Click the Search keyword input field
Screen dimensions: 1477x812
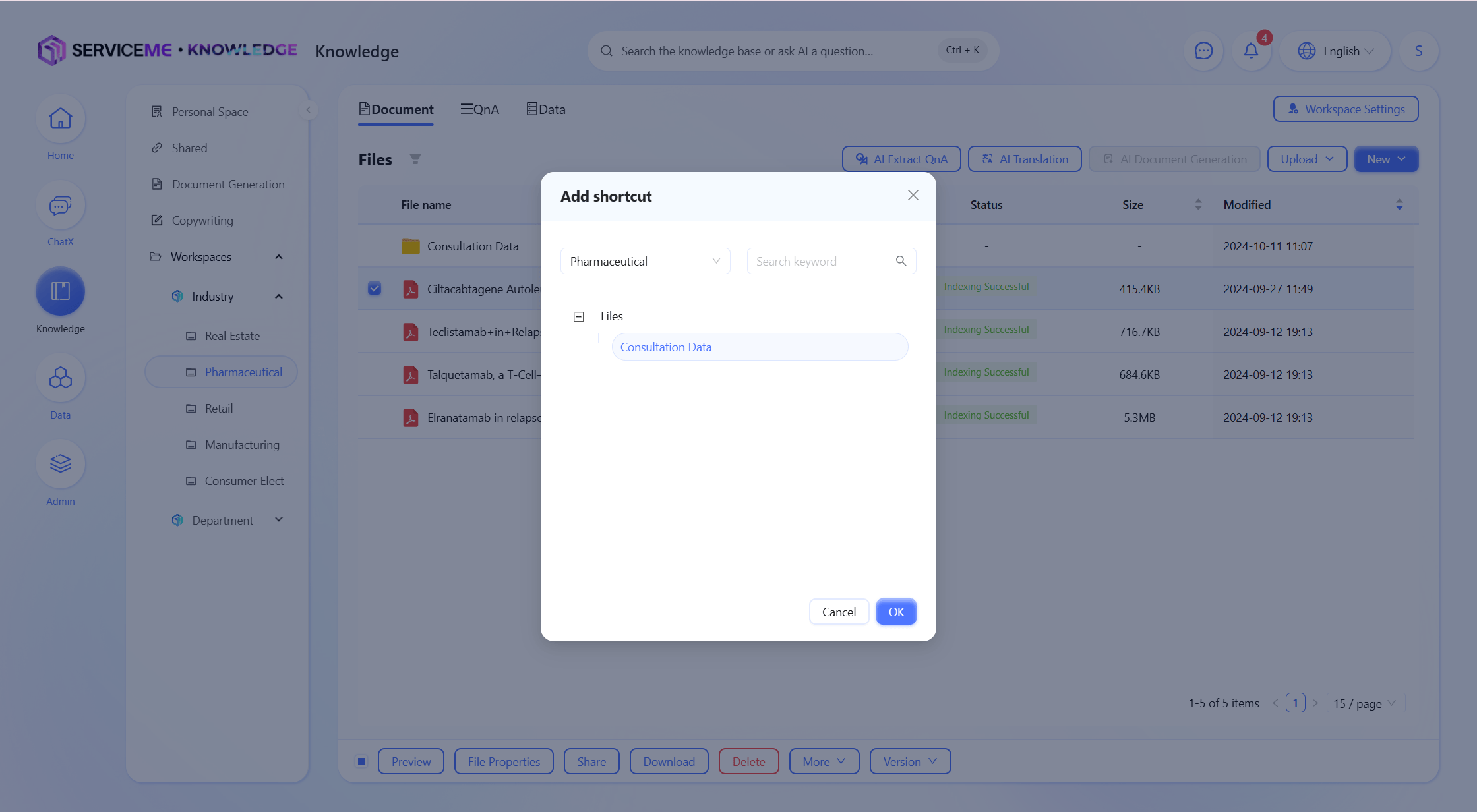821,261
